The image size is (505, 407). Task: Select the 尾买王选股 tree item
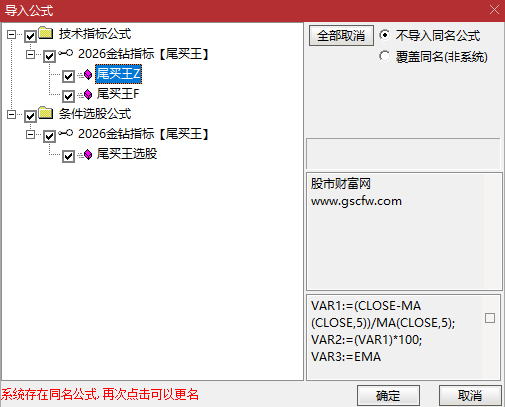127,154
